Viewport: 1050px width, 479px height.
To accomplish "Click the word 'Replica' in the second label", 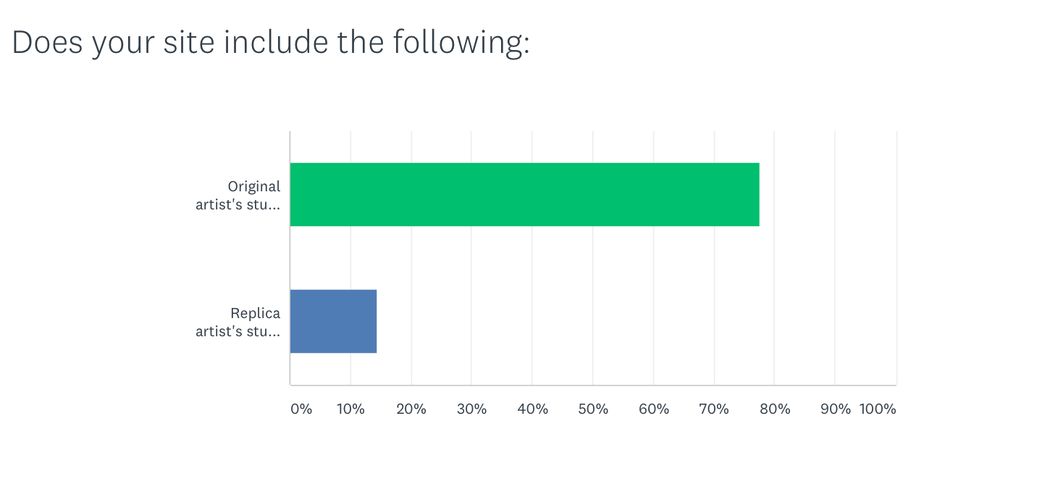I will [255, 313].
